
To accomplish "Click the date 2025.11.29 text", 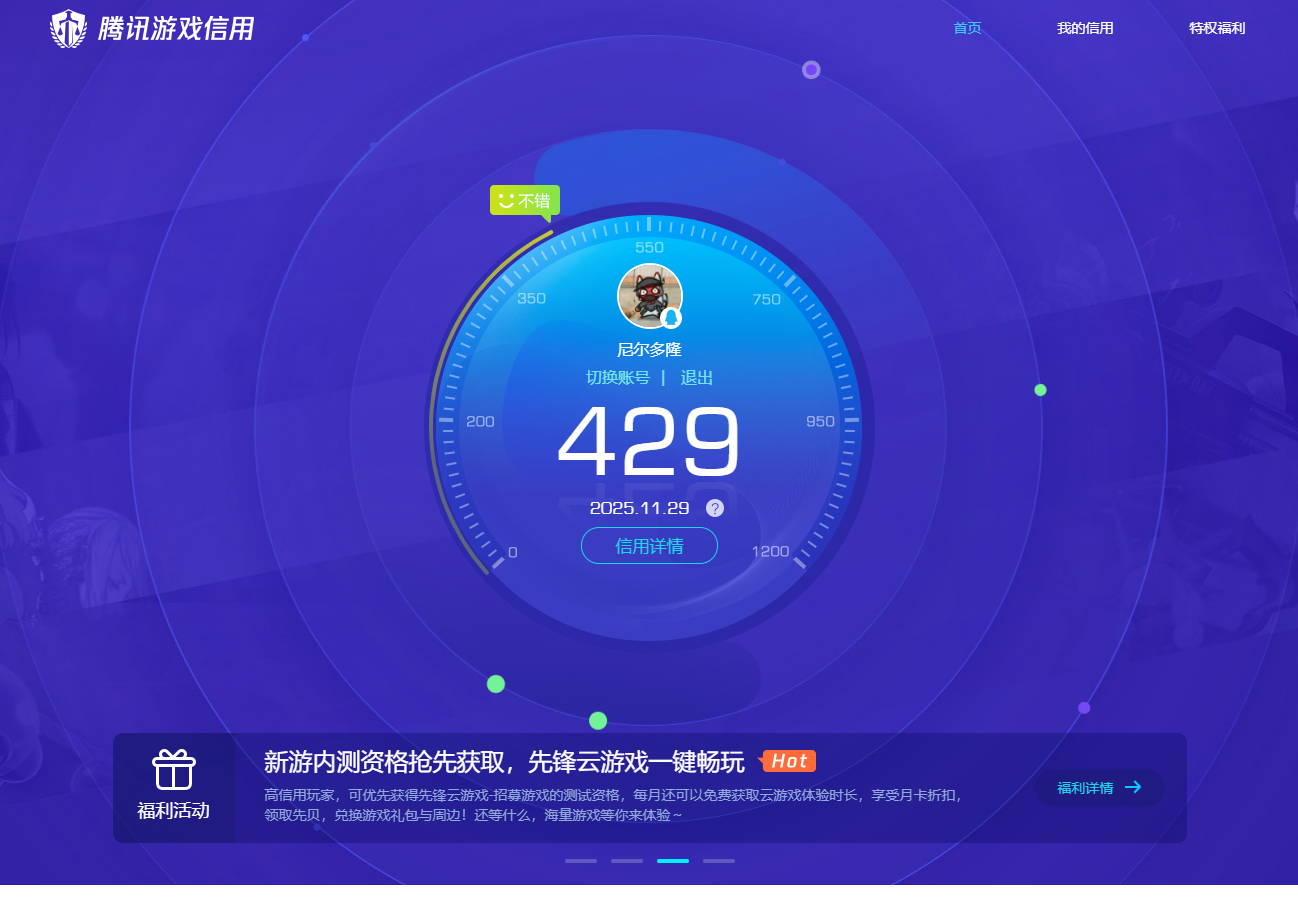I will (x=639, y=507).
